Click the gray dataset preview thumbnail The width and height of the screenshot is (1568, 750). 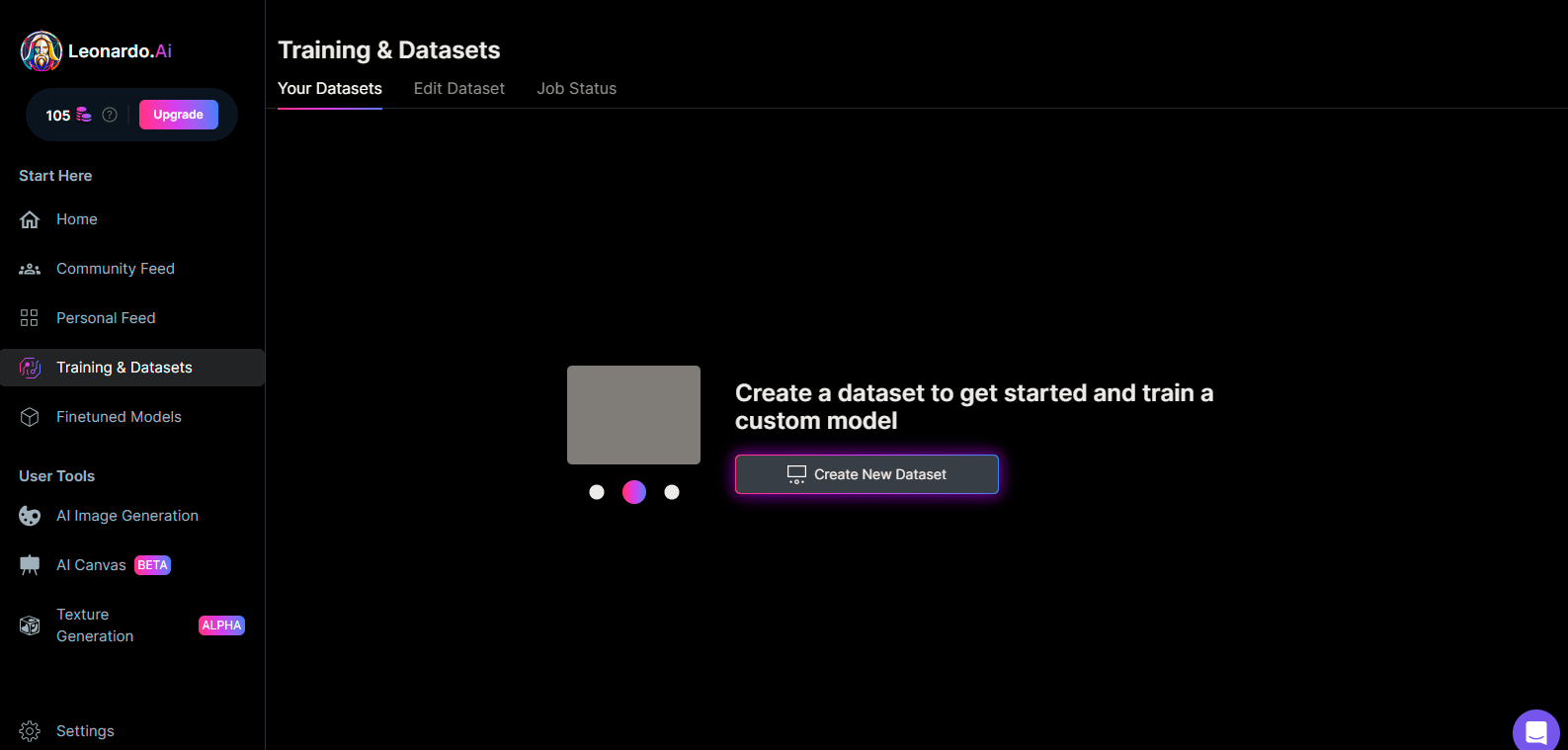[x=633, y=415]
